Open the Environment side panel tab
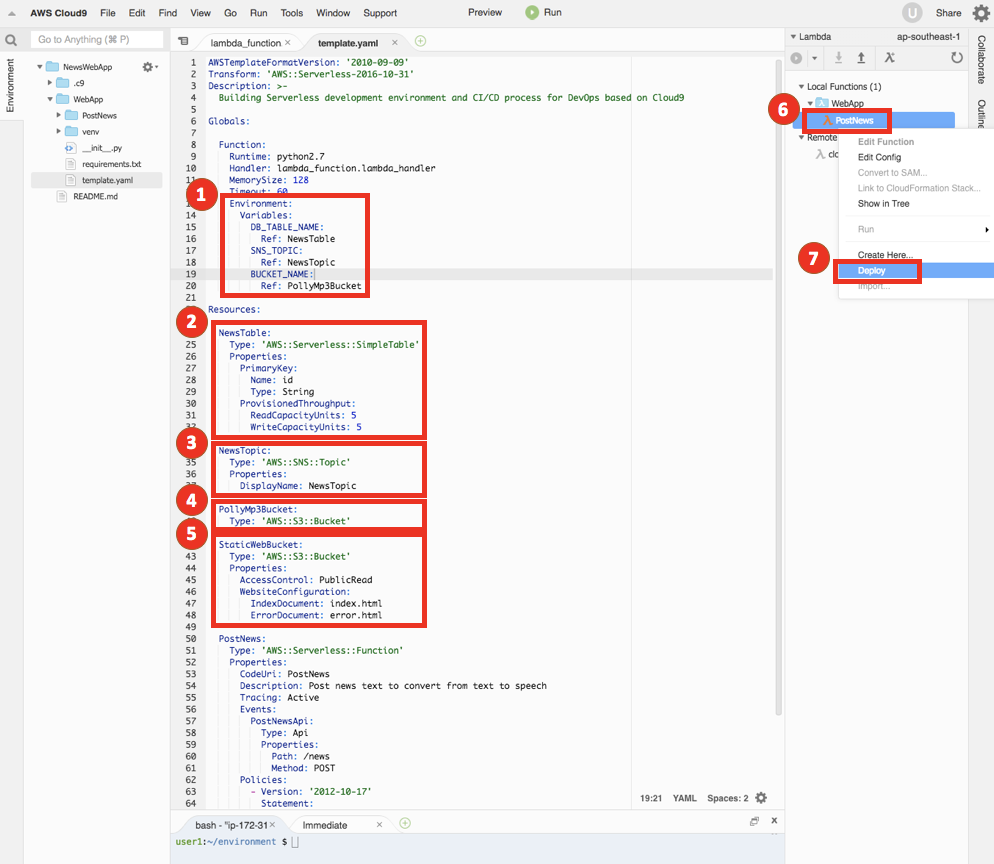Image resolution: width=994 pixels, height=864 pixels. coord(10,85)
